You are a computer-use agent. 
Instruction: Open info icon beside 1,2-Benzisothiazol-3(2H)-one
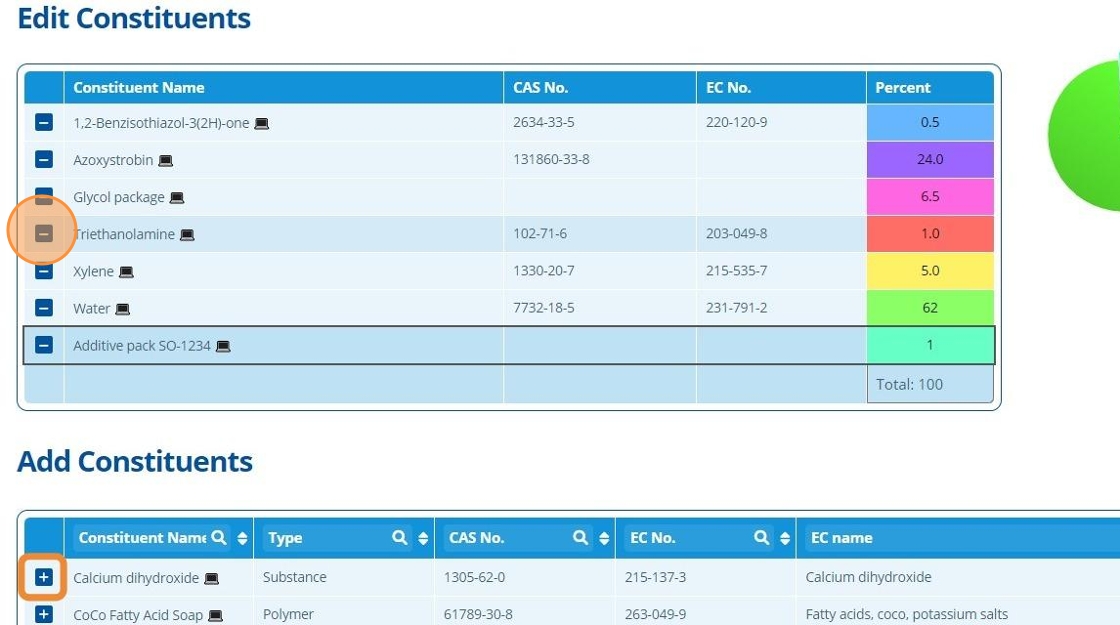pos(261,124)
